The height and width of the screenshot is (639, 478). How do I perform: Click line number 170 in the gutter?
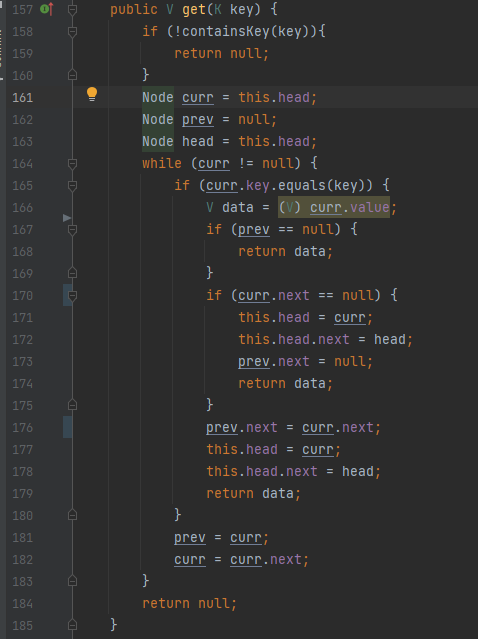click(x=22, y=295)
